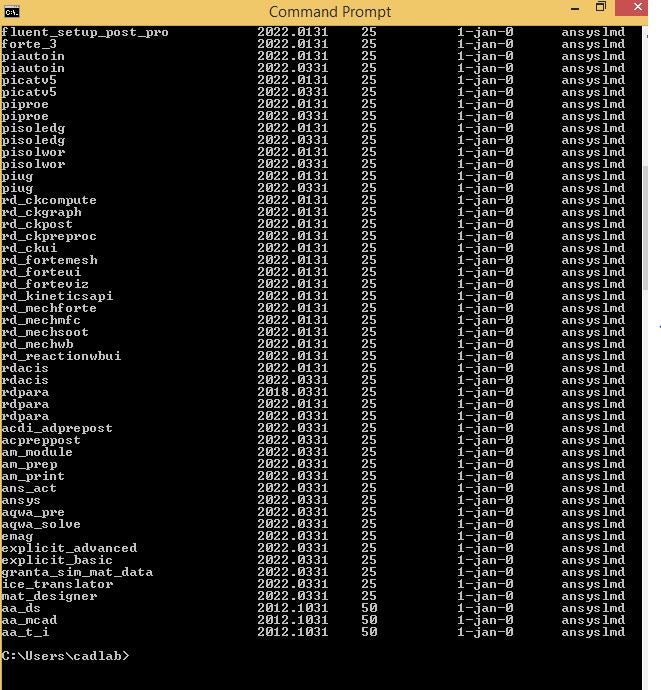
Task: Select the explicit_basic feature name
Action: 57,560
